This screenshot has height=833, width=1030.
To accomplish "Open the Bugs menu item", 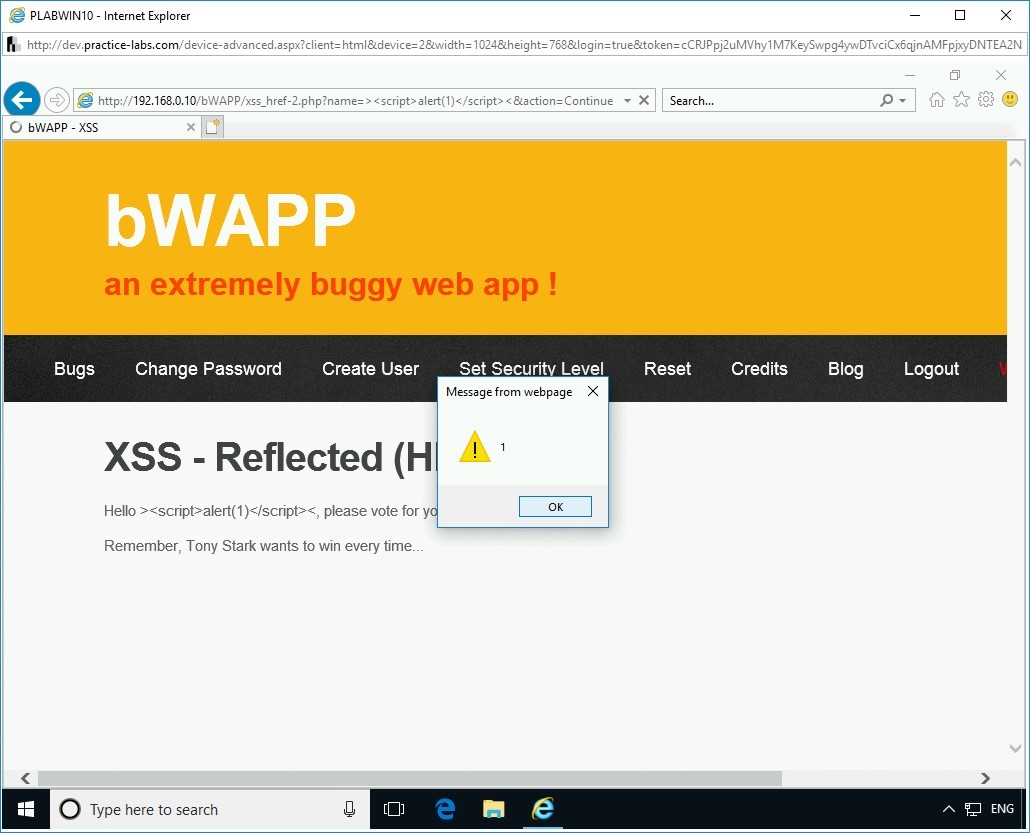I will pyautogui.click(x=74, y=369).
